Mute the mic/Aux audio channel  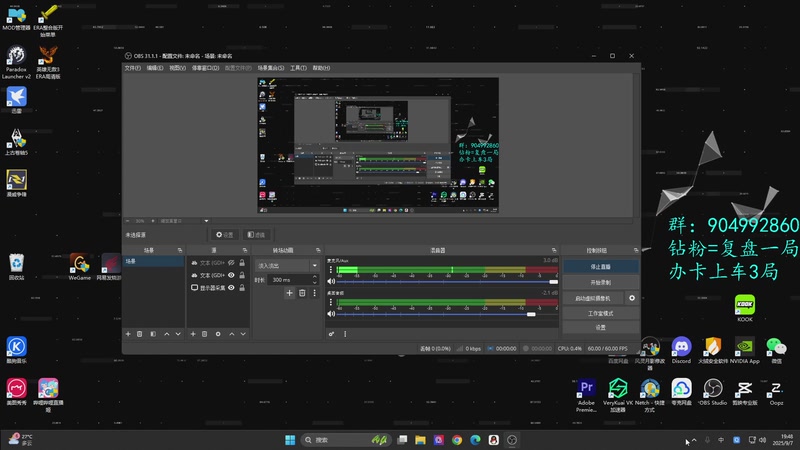click(x=331, y=281)
